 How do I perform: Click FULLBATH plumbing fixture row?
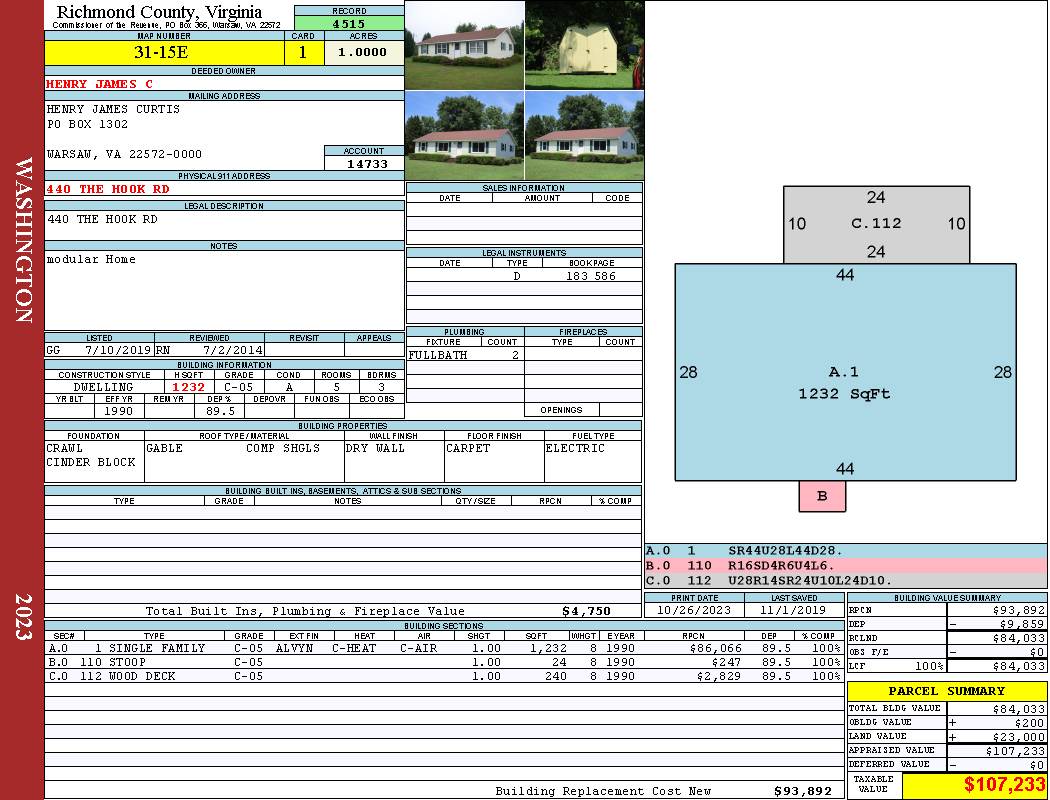[465, 355]
